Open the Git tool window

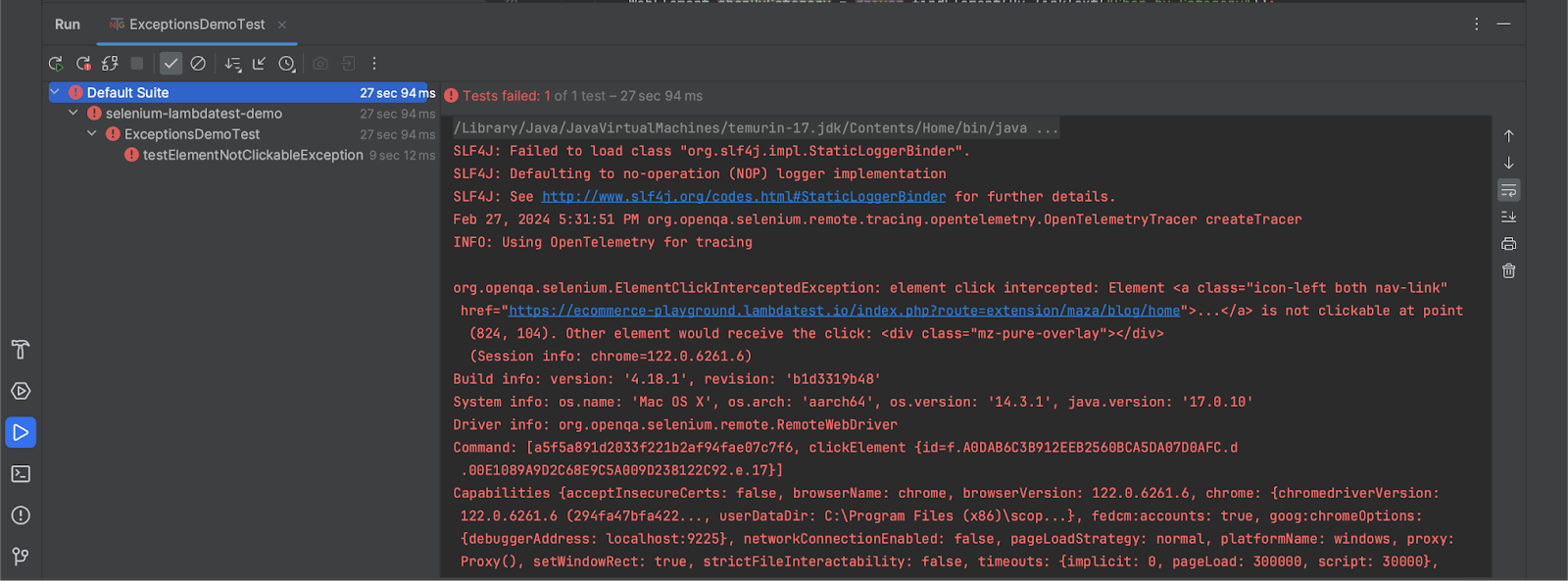pos(21,557)
